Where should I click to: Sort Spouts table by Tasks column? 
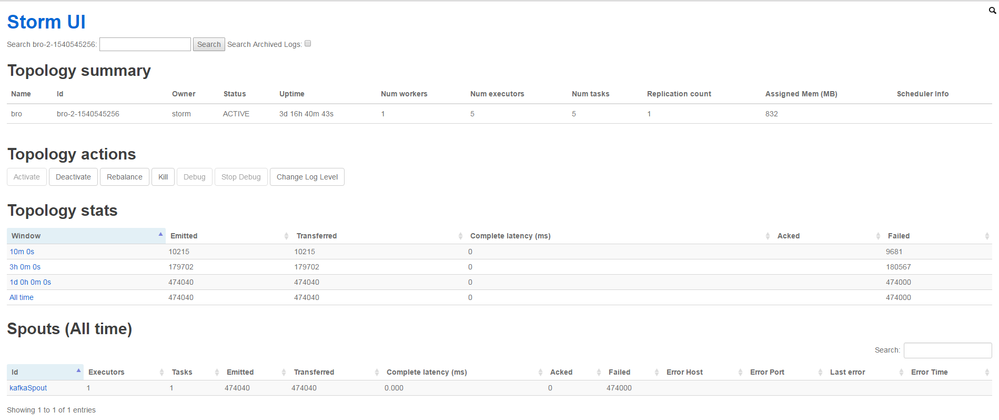coord(194,372)
